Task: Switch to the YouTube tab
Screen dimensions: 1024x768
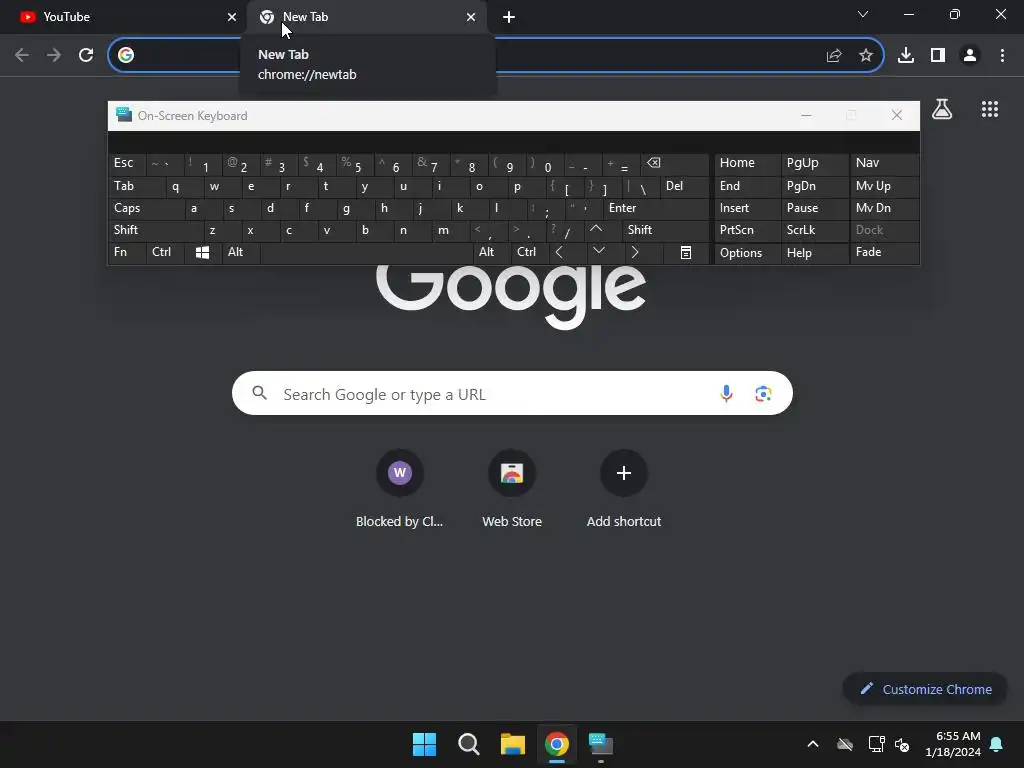Action: point(122,17)
